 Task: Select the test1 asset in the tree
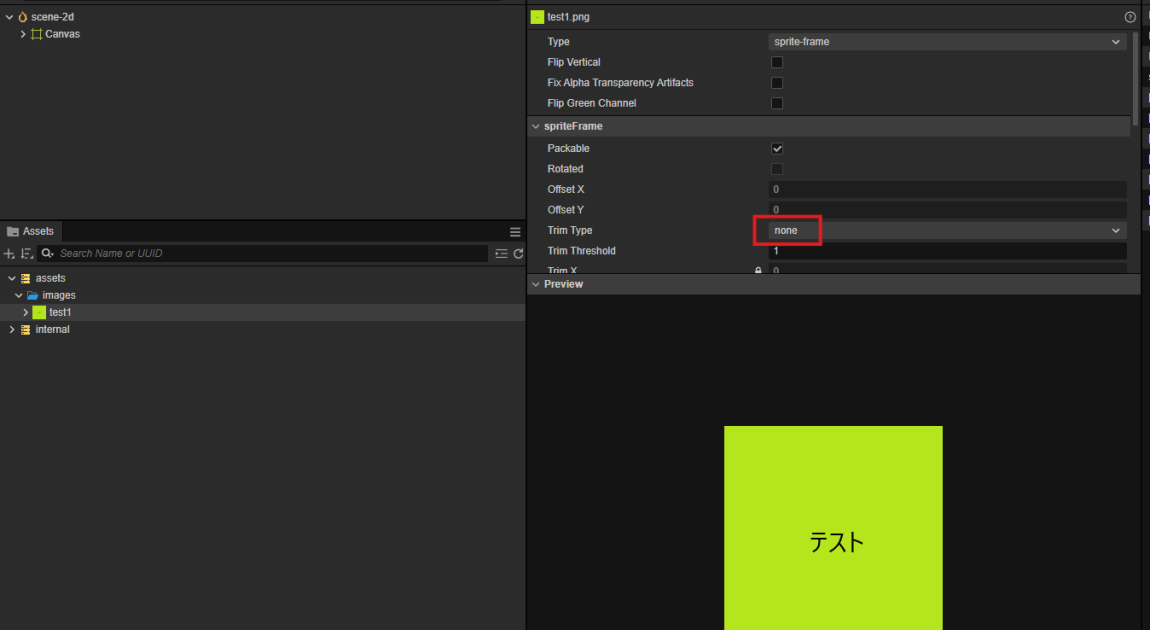point(60,313)
